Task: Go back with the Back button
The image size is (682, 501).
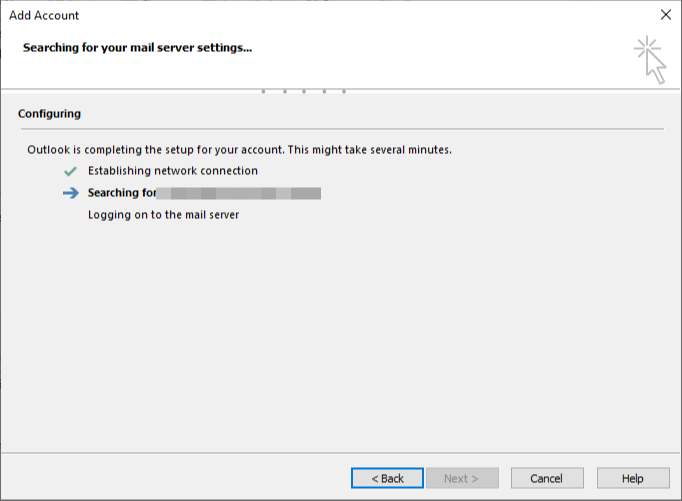Action: click(387, 478)
